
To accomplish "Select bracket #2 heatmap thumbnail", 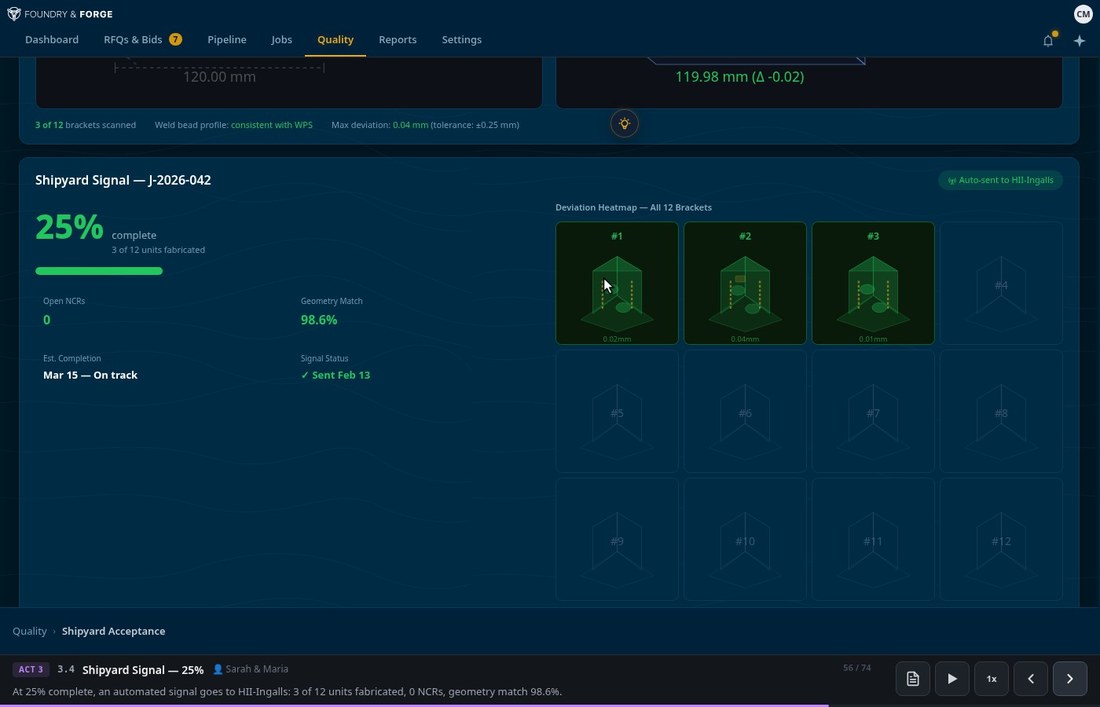I will [x=745, y=283].
